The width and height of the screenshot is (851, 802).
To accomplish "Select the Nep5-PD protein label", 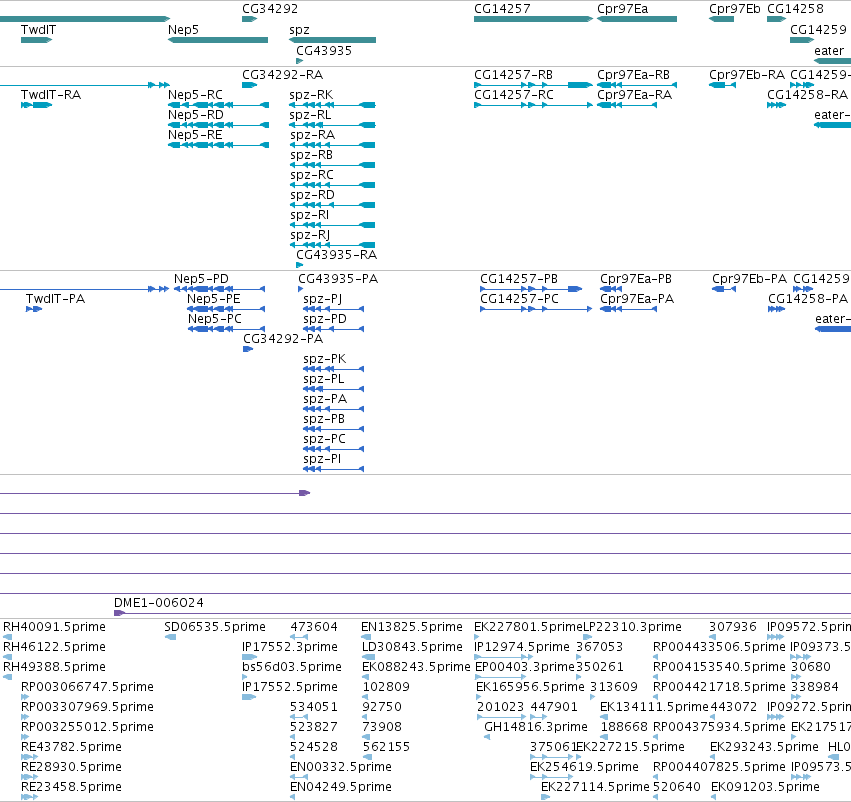I will [x=201, y=279].
